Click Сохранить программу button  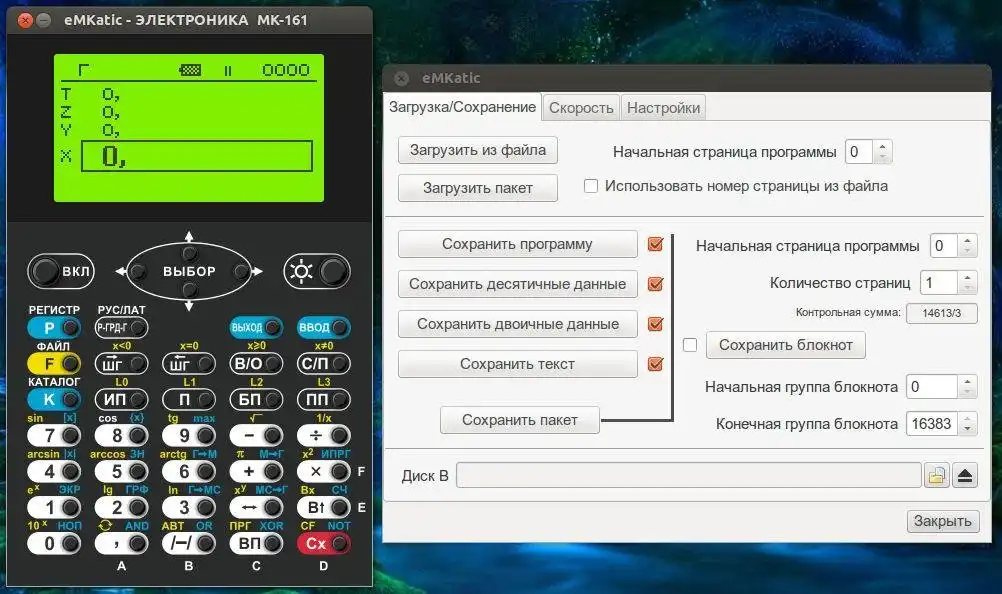[518, 244]
